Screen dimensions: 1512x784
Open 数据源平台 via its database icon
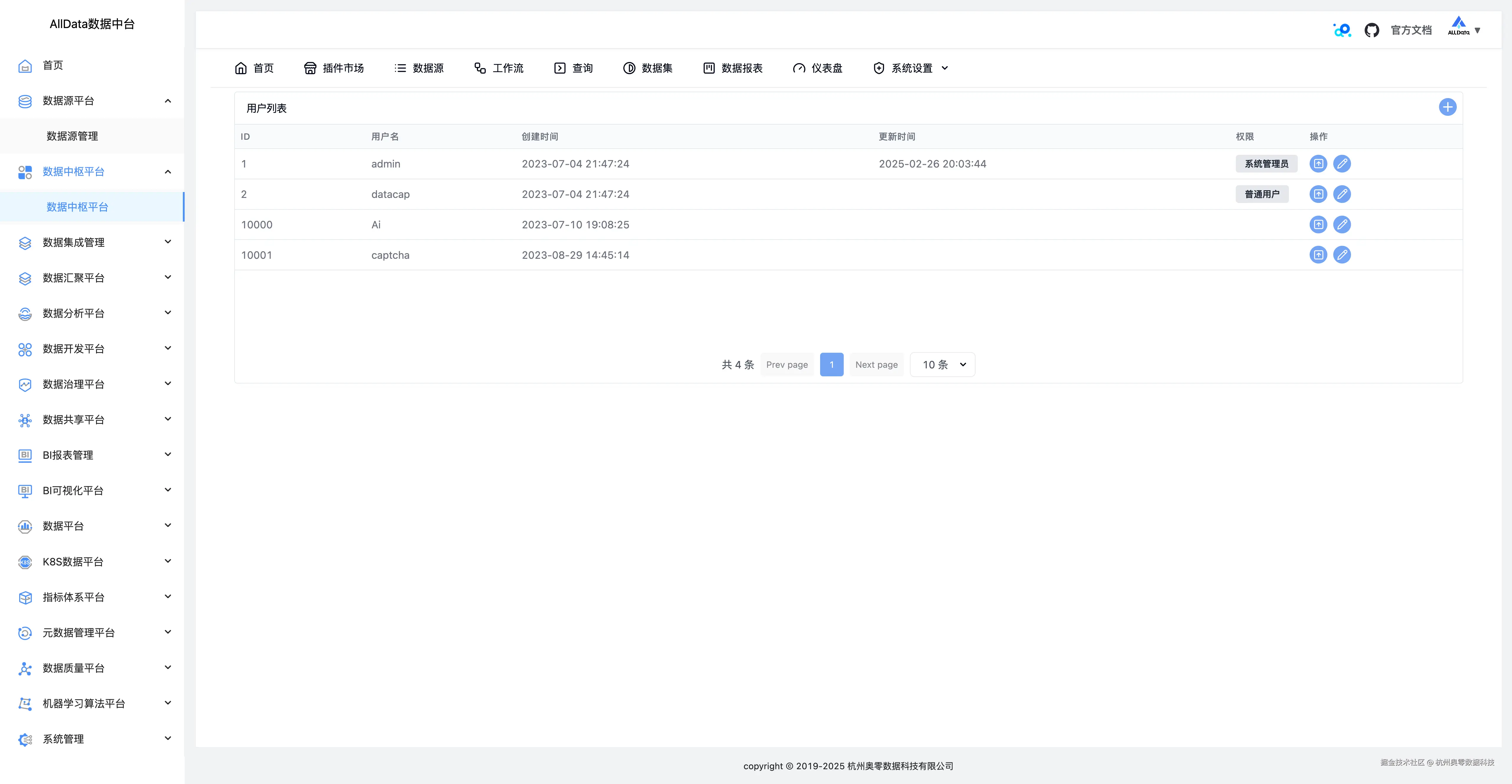[25, 101]
